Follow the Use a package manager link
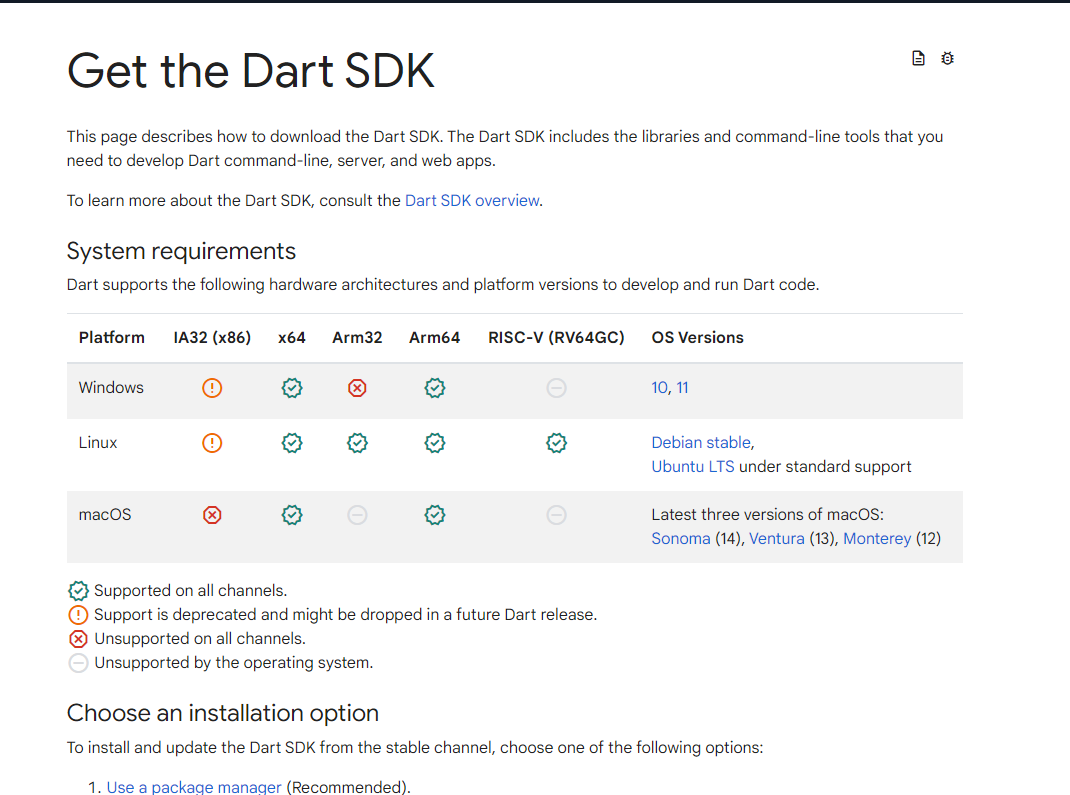This screenshot has height=795, width=1070. point(194,787)
